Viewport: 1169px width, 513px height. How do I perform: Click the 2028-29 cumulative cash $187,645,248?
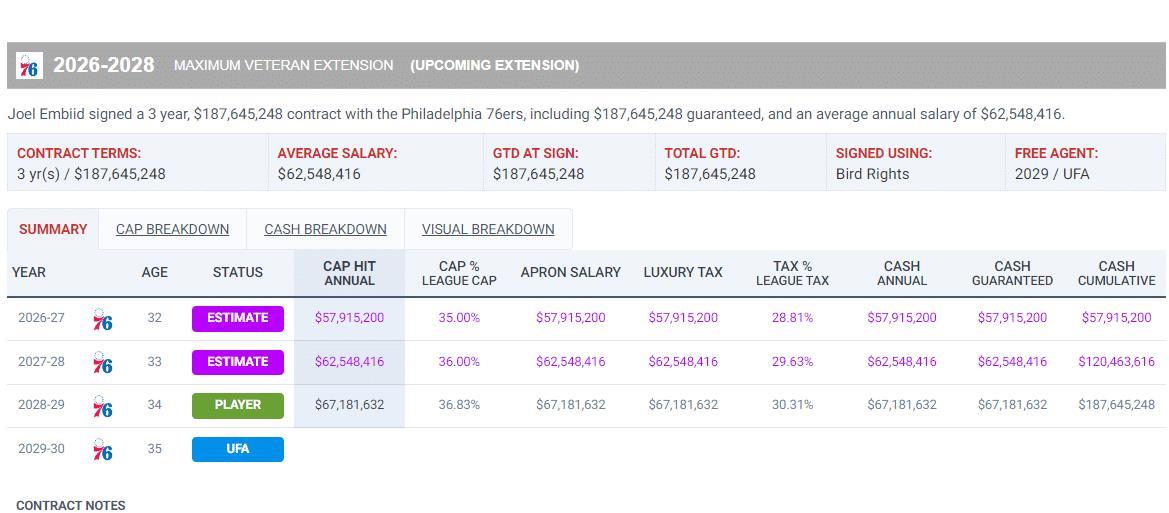pos(1116,405)
